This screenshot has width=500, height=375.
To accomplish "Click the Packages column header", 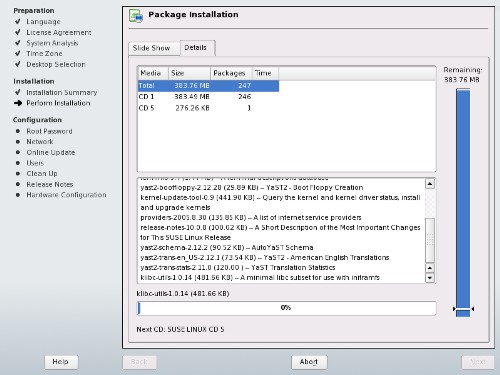I will click(x=231, y=73).
